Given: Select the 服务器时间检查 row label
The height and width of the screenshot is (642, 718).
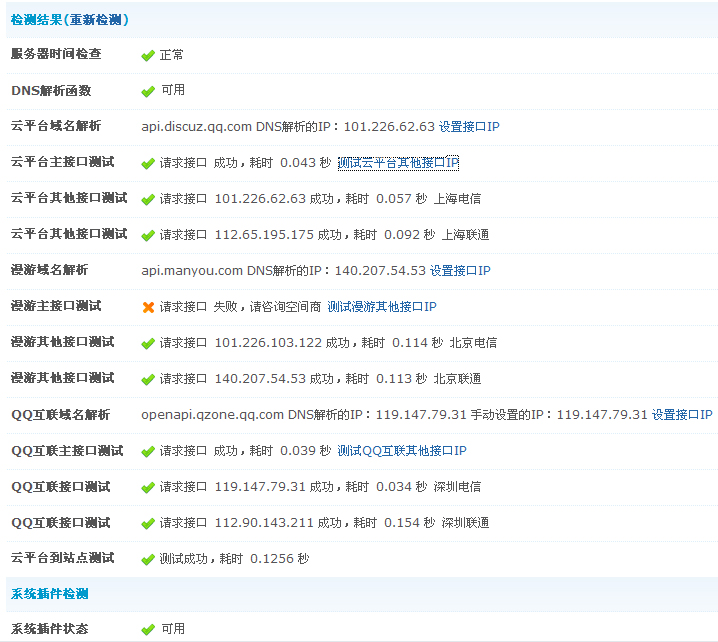Looking at the screenshot, I should 56,54.
